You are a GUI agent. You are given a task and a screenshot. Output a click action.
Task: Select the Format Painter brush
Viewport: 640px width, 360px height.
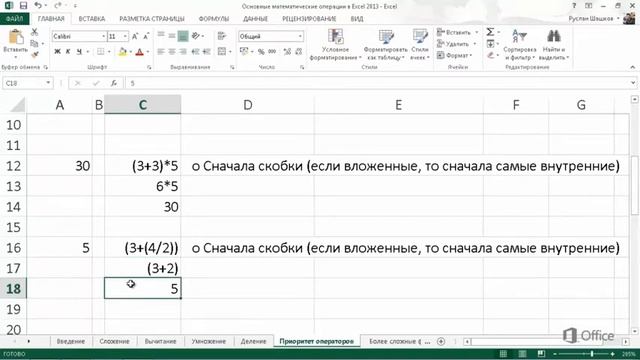[x=35, y=54]
